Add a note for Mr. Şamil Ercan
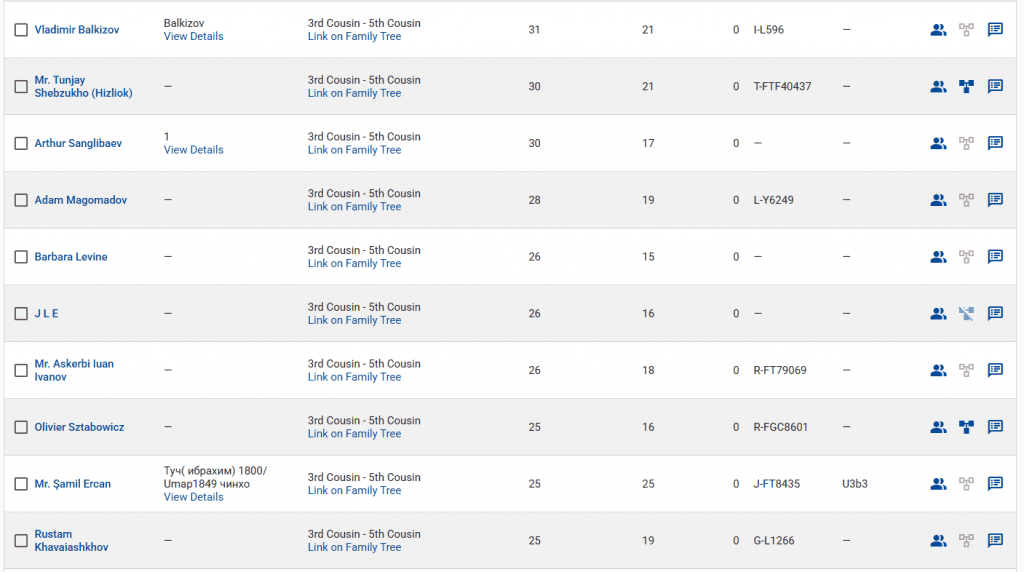 [x=995, y=484]
